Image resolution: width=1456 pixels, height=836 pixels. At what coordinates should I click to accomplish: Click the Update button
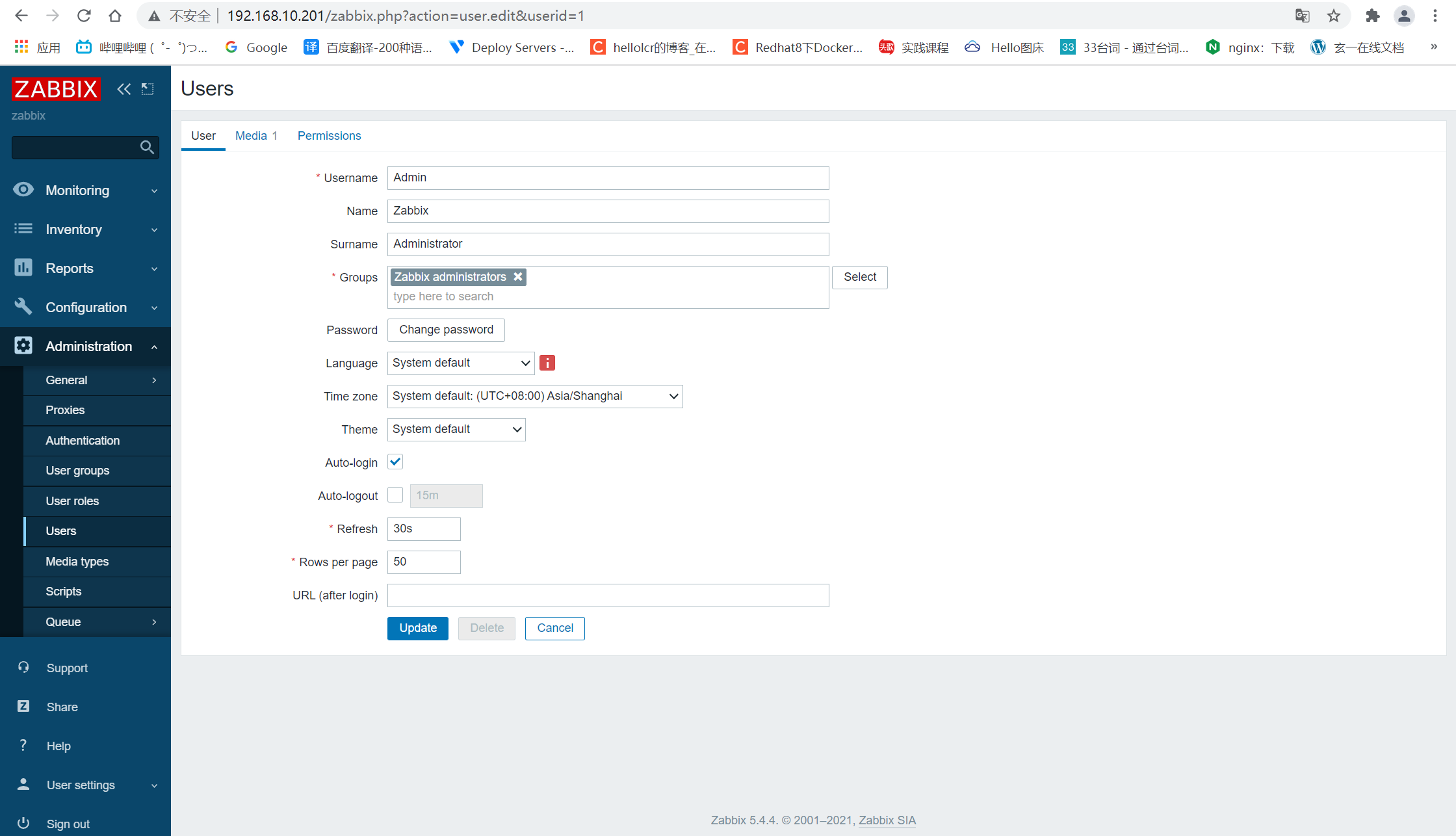418,628
